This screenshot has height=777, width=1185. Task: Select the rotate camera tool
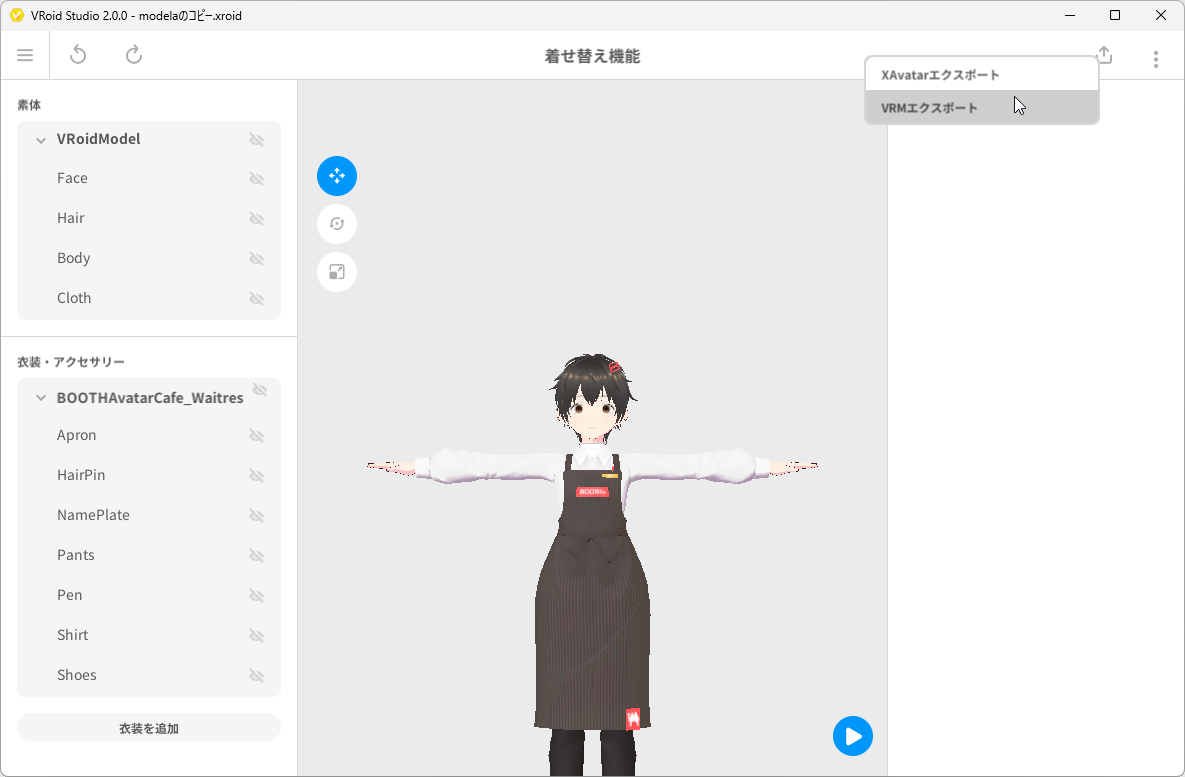click(x=337, y=224)
